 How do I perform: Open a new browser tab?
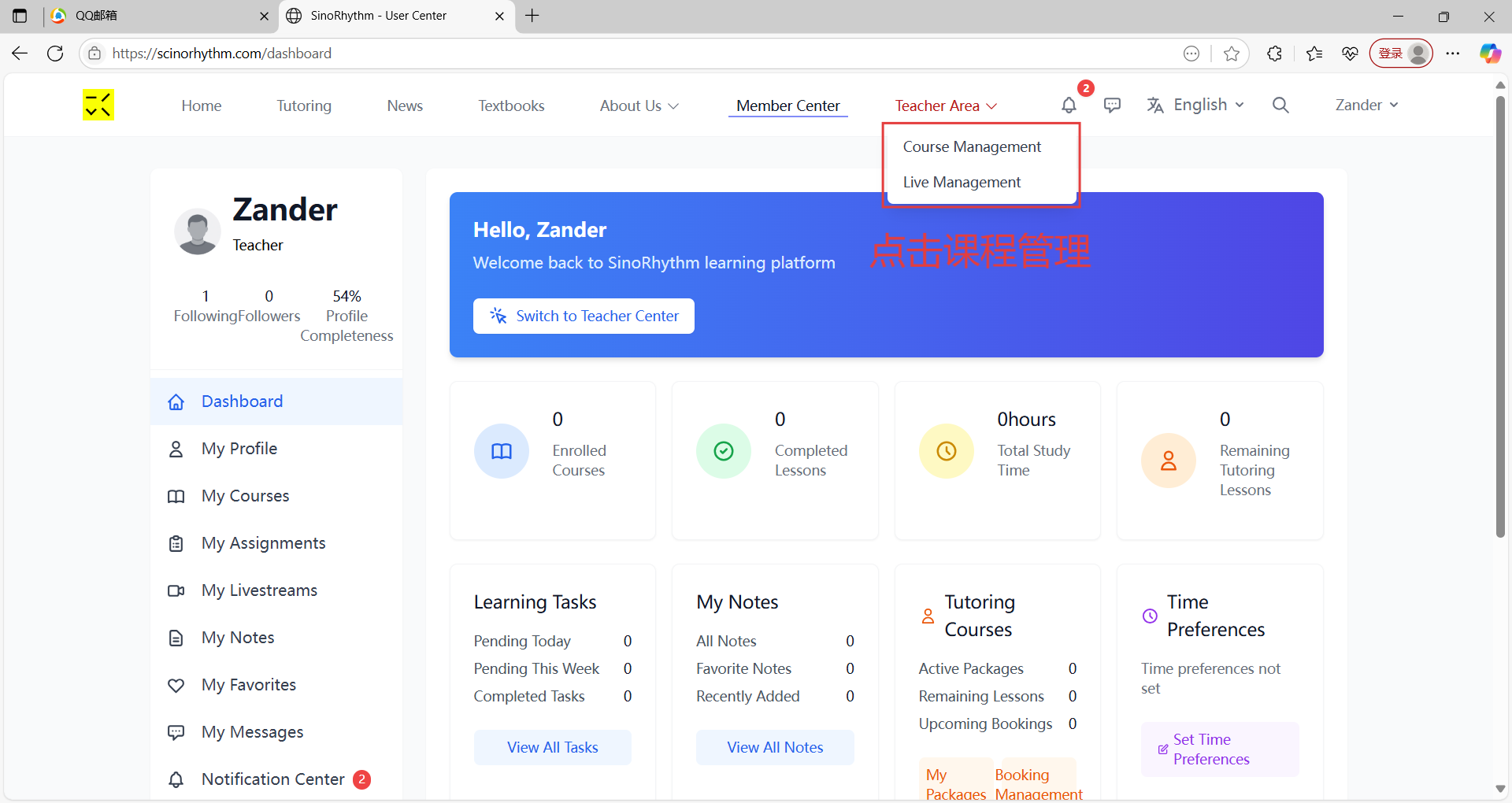tap(532, 16)
